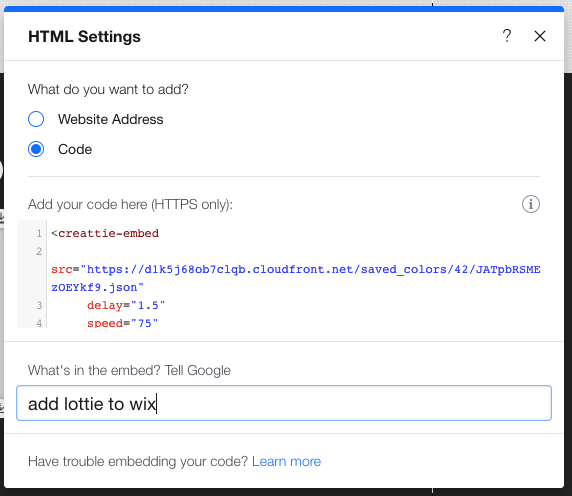
Task: Click line number 4 in the gutter
Action: [x=39, y=323]
